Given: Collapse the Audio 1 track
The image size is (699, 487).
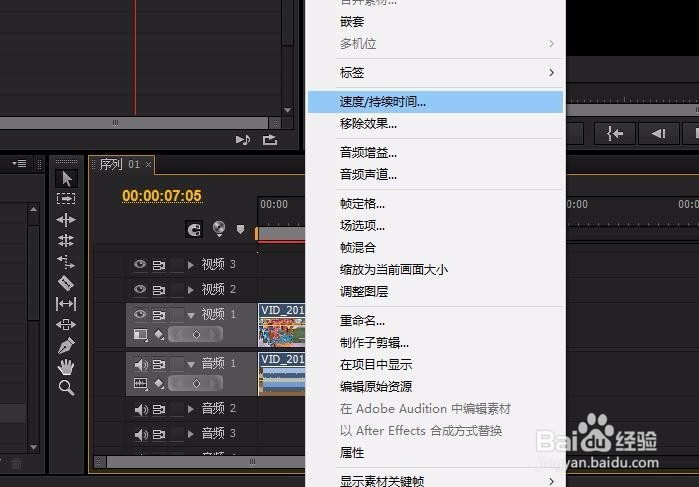Looking at the screenshot, I should 191,364.
